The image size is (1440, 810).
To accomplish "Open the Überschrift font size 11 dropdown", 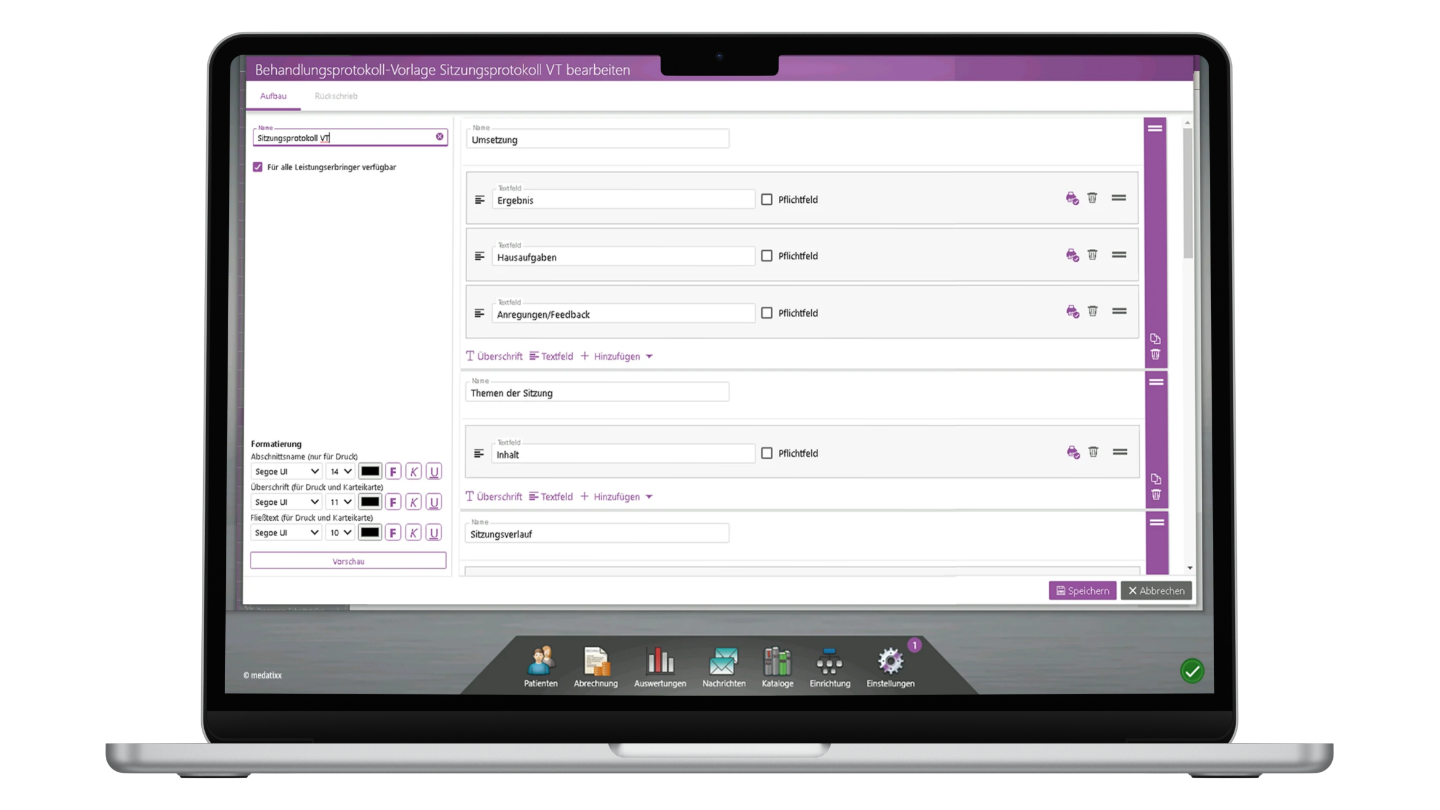I will coord(340,502).
